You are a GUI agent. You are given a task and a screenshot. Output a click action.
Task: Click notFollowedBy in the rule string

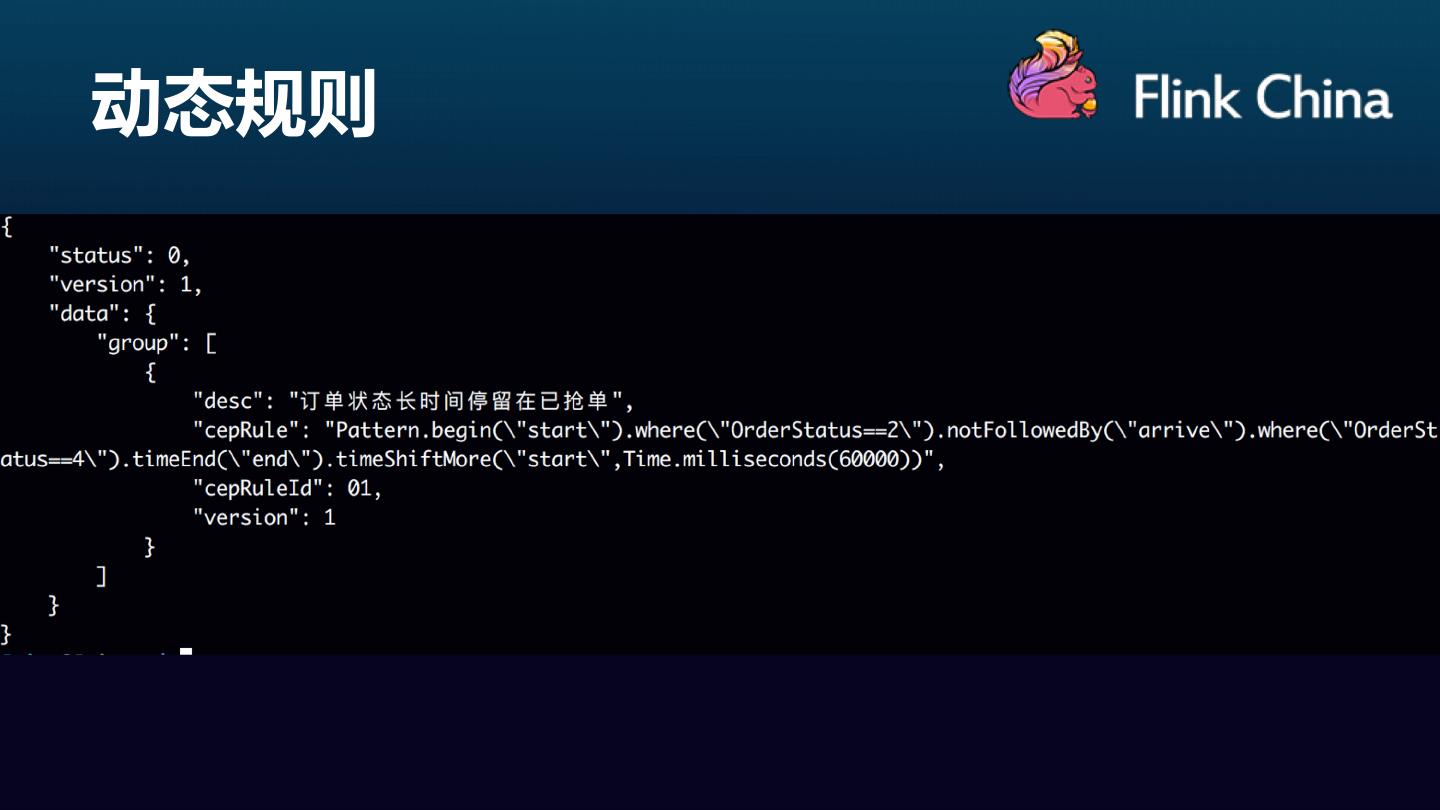tap(1014, 431)
